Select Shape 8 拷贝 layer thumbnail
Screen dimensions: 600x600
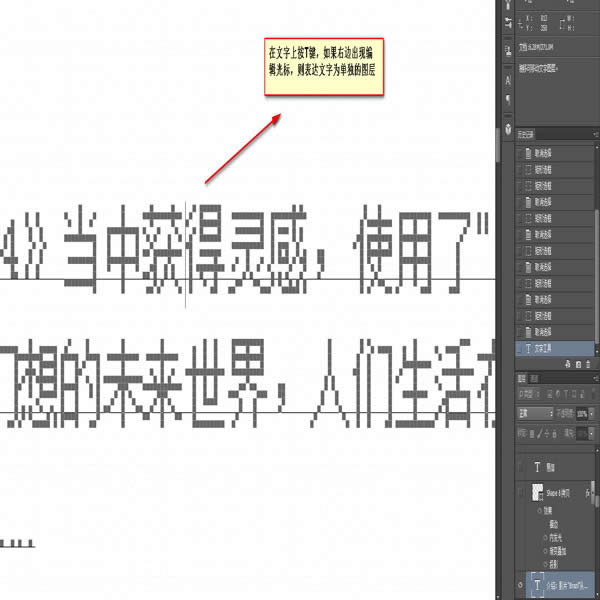(537, 493)
